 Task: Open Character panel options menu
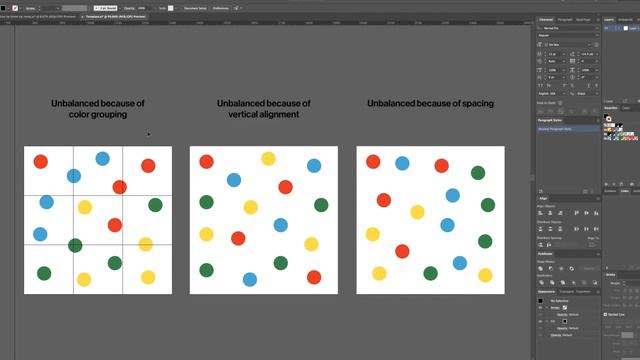[598, 20]
